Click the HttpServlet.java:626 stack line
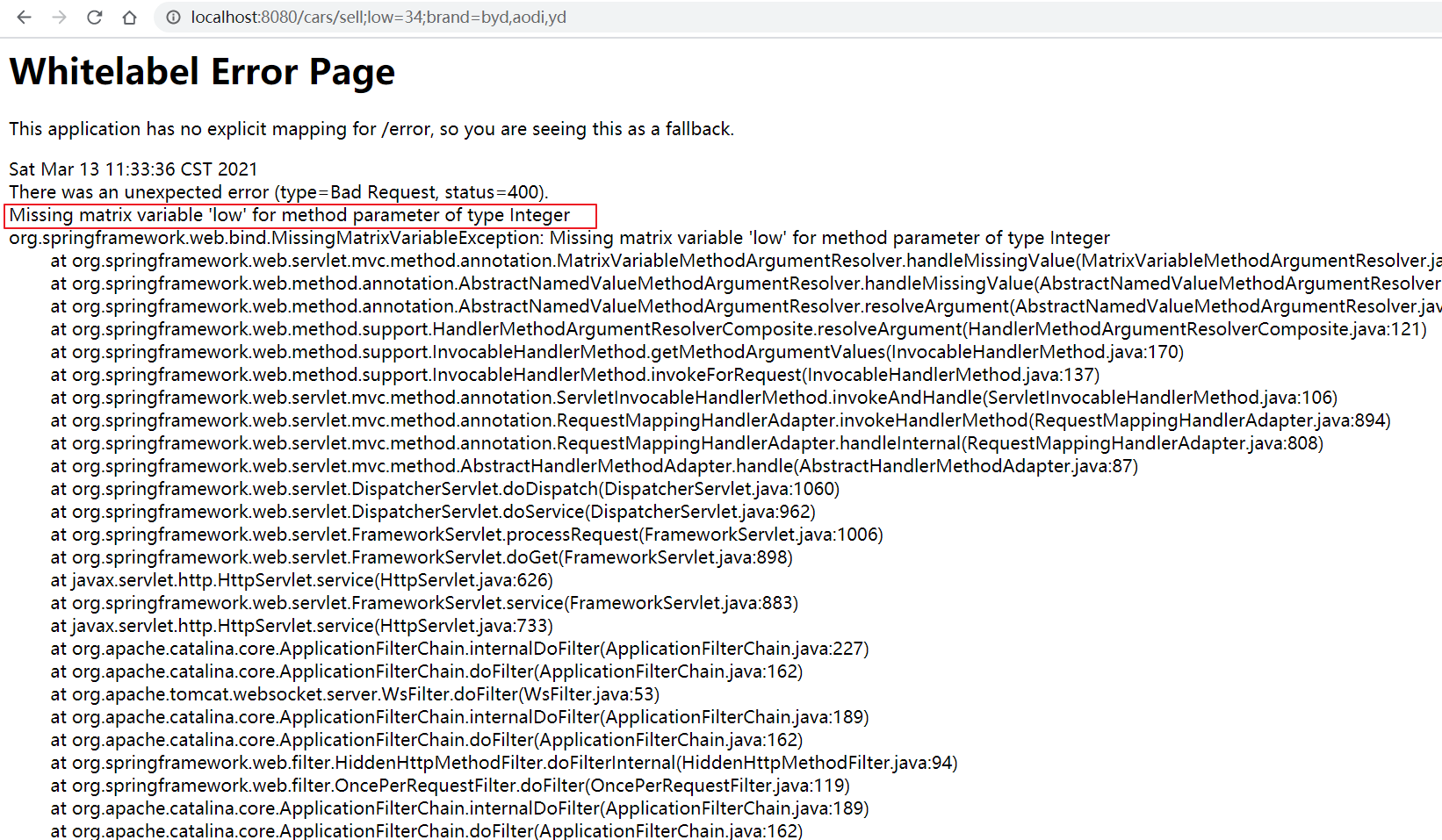 click(302, 580)
